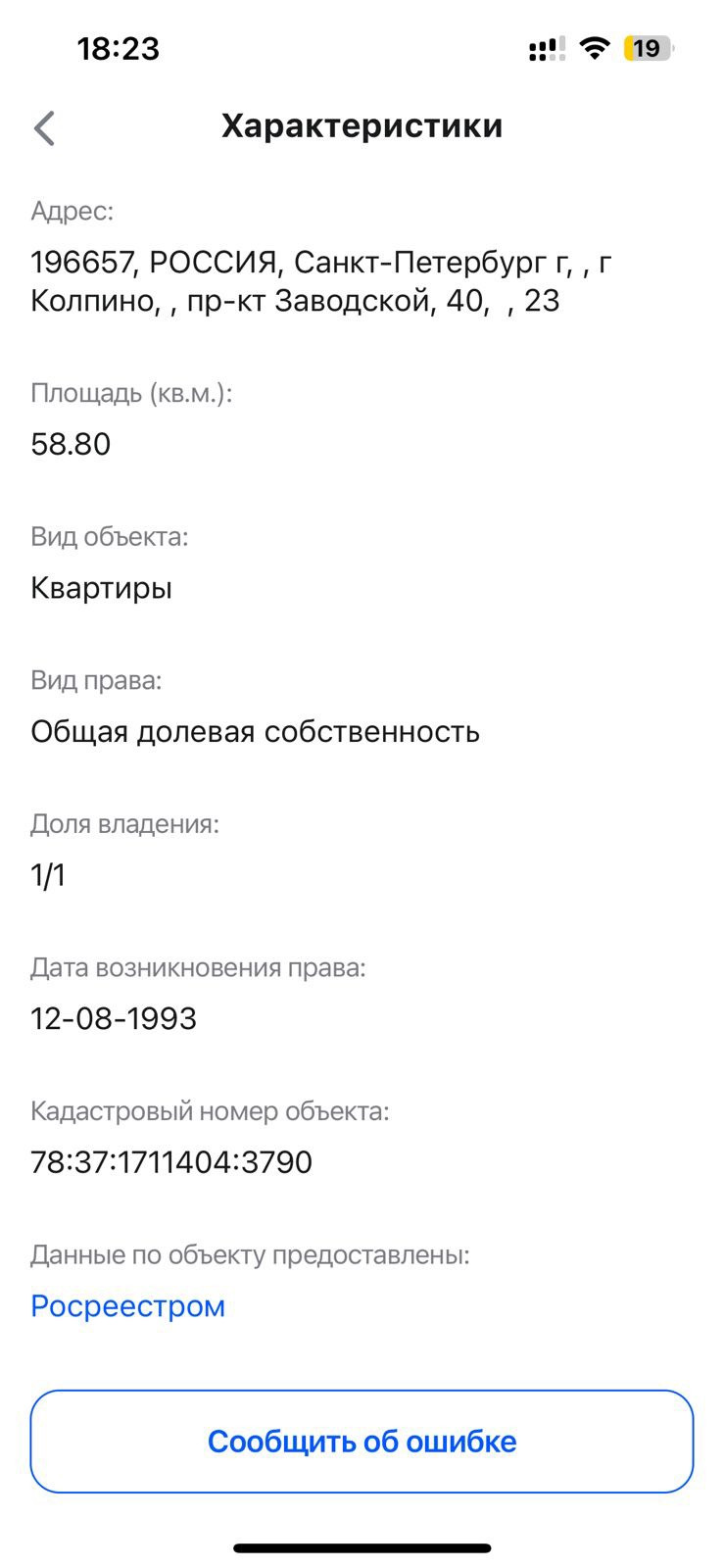Tap the 18:23 clock in status bar

(118, 48)
